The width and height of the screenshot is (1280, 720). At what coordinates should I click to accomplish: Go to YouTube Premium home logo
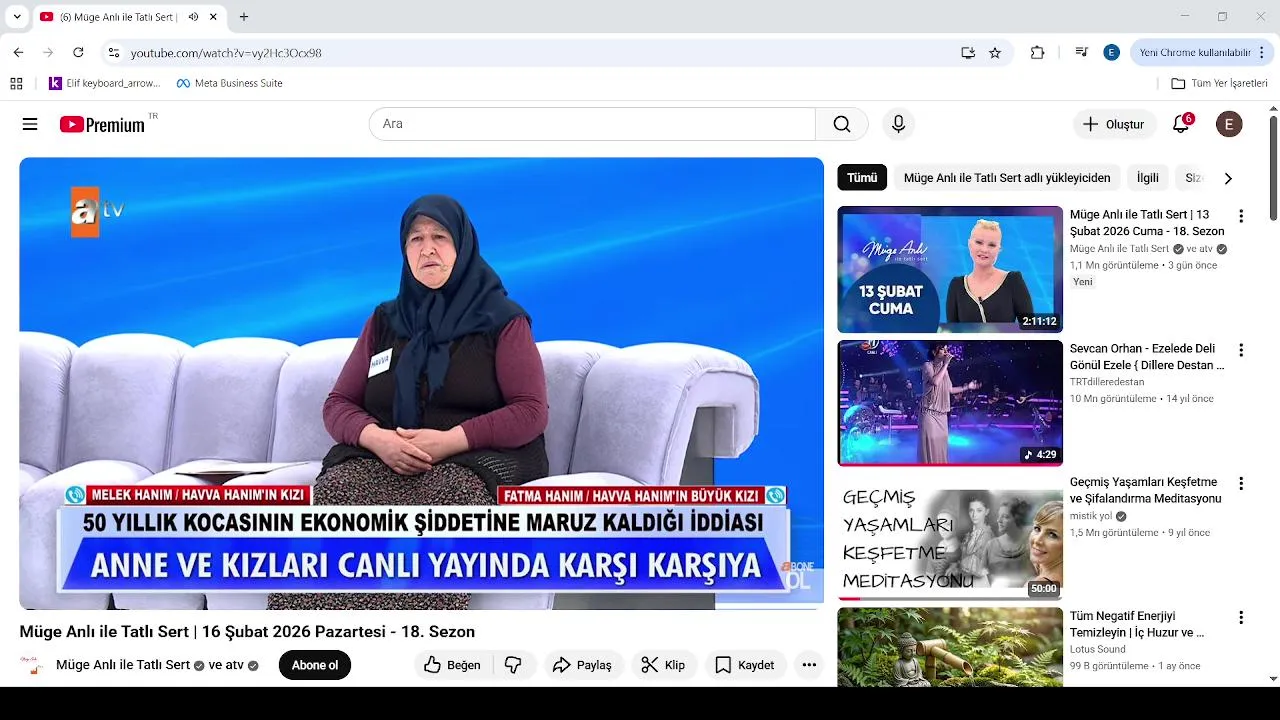click(102, 124)
